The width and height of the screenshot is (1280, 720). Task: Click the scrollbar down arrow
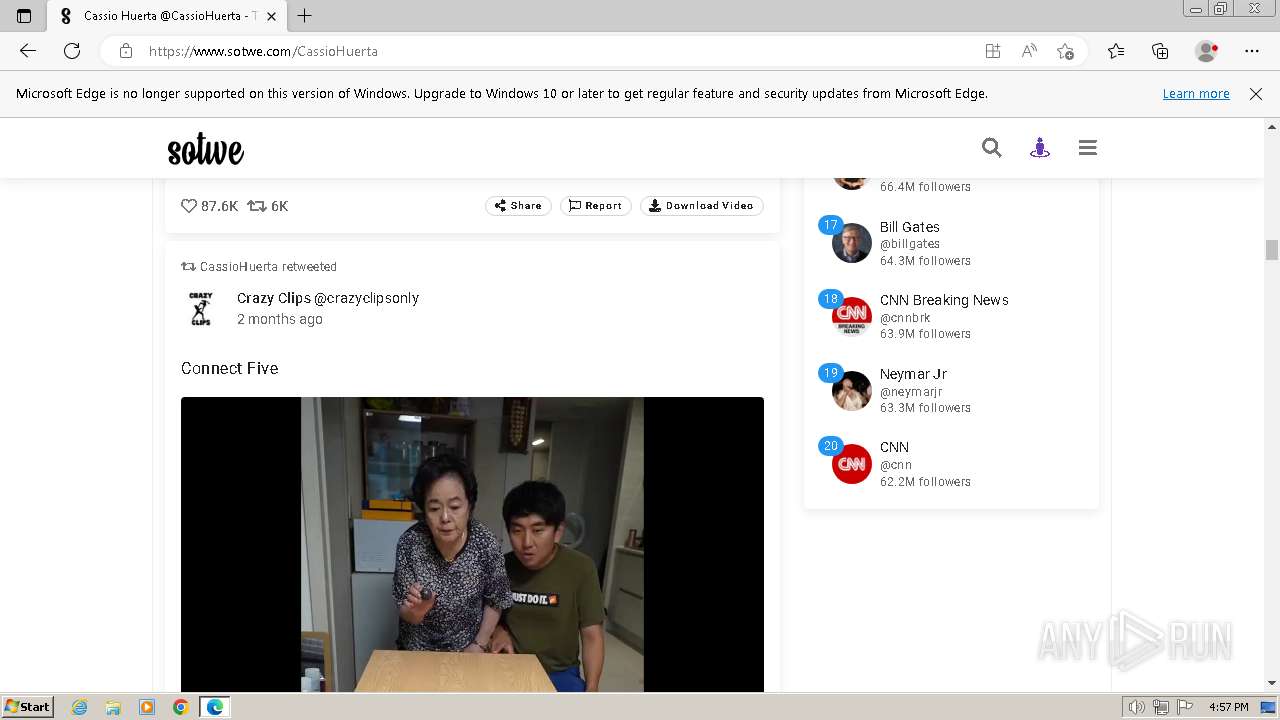tap(1272, 684)
